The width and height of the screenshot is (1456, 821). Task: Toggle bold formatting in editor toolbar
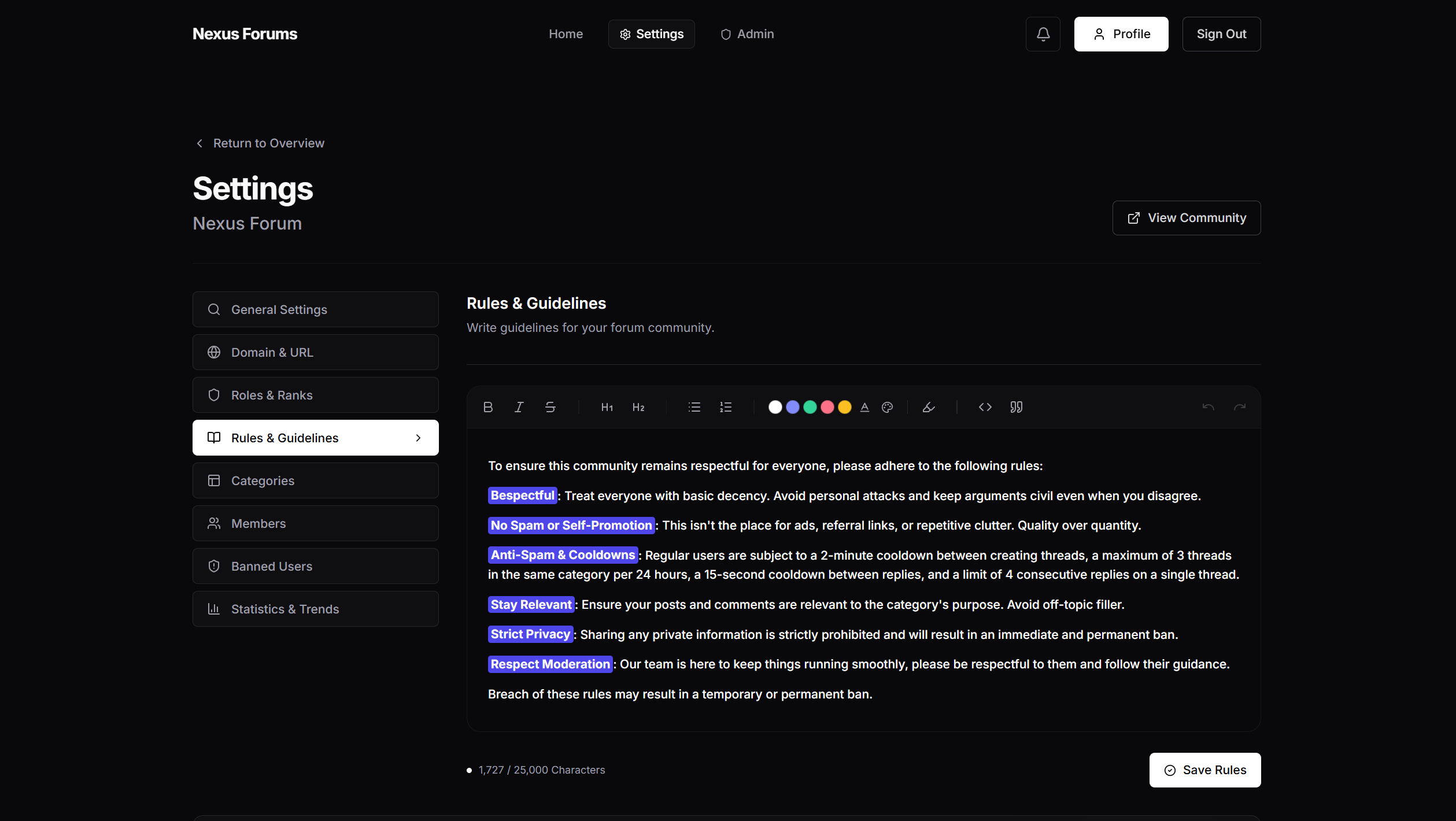[487, 408]
